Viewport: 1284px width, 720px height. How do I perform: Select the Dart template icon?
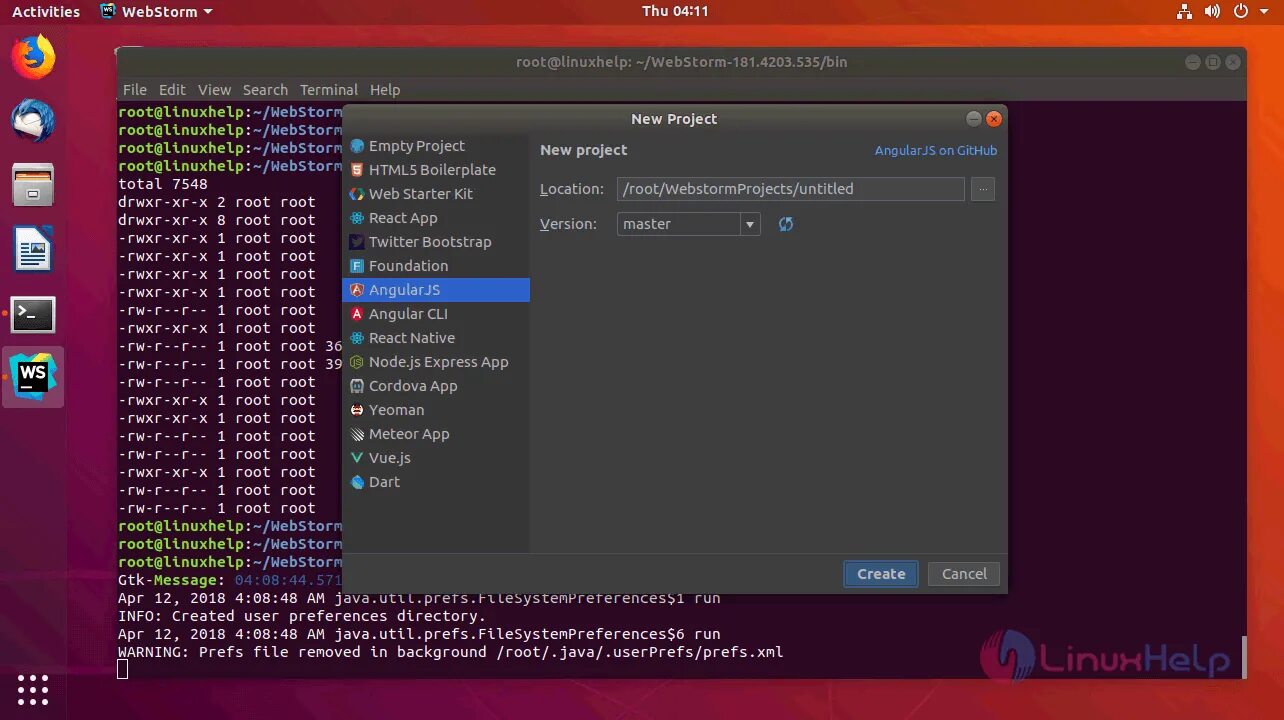tap(357, 482)
